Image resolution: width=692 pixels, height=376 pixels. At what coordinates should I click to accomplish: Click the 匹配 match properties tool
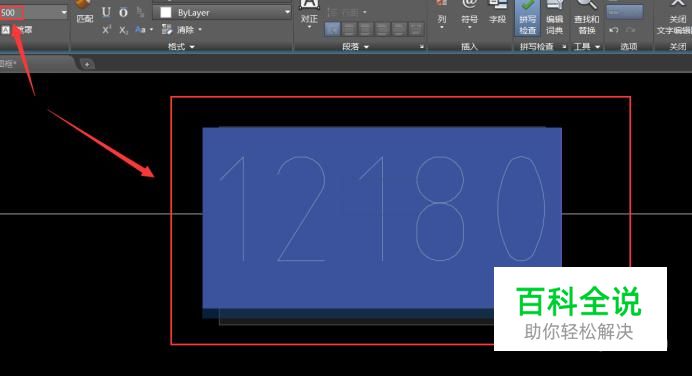84,12
